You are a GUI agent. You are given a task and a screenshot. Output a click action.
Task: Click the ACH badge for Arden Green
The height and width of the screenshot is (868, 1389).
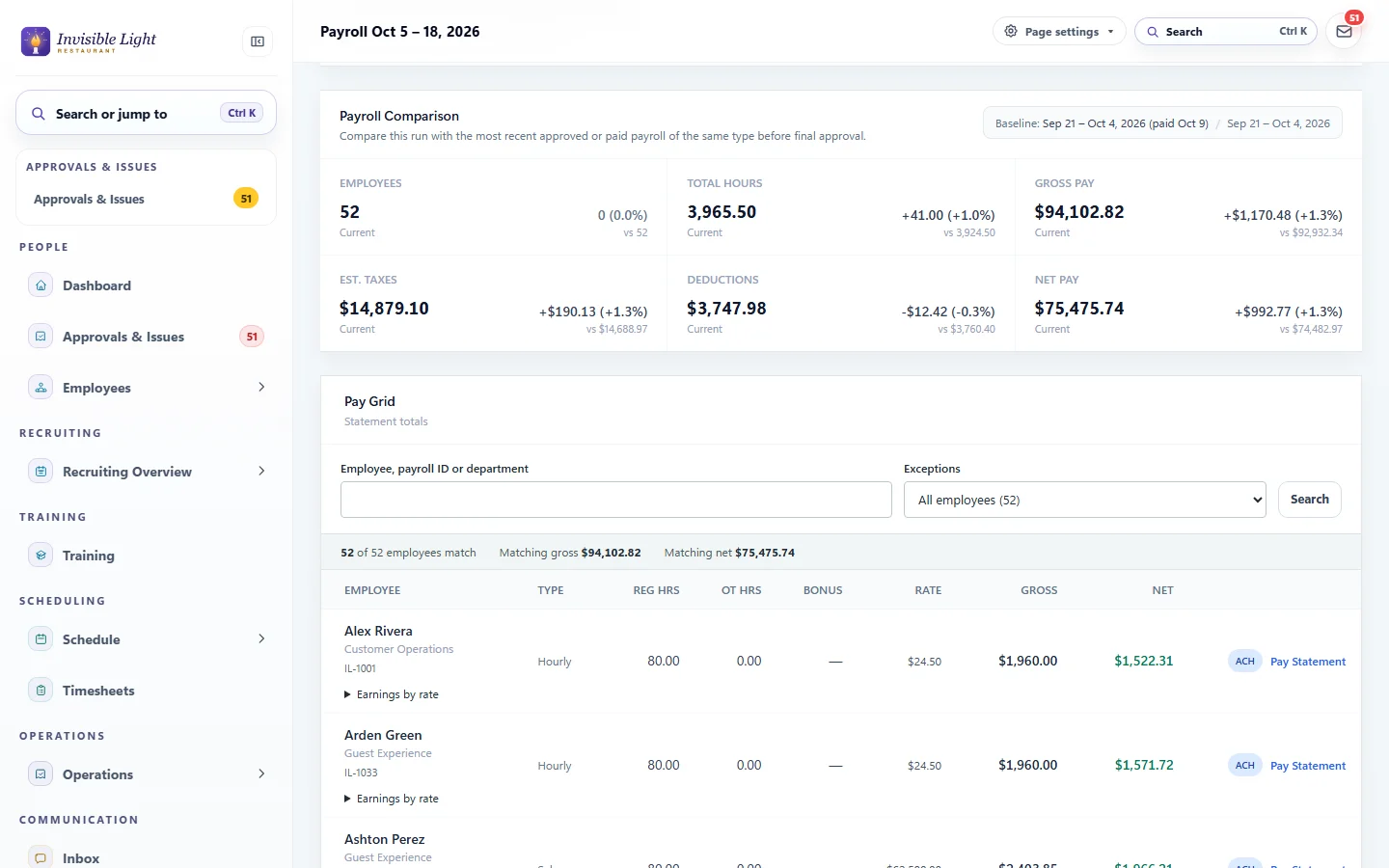point(1245,766)
